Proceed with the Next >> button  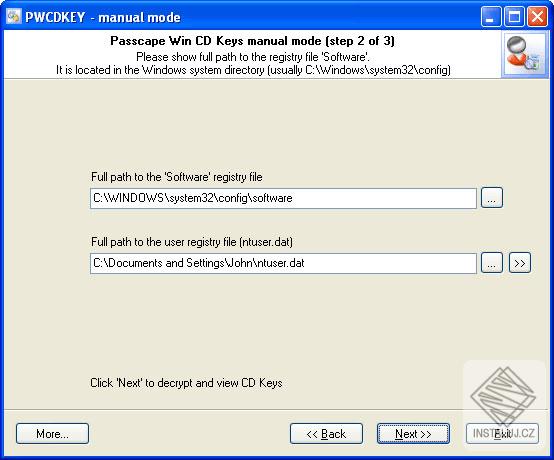tap(413, 434)
